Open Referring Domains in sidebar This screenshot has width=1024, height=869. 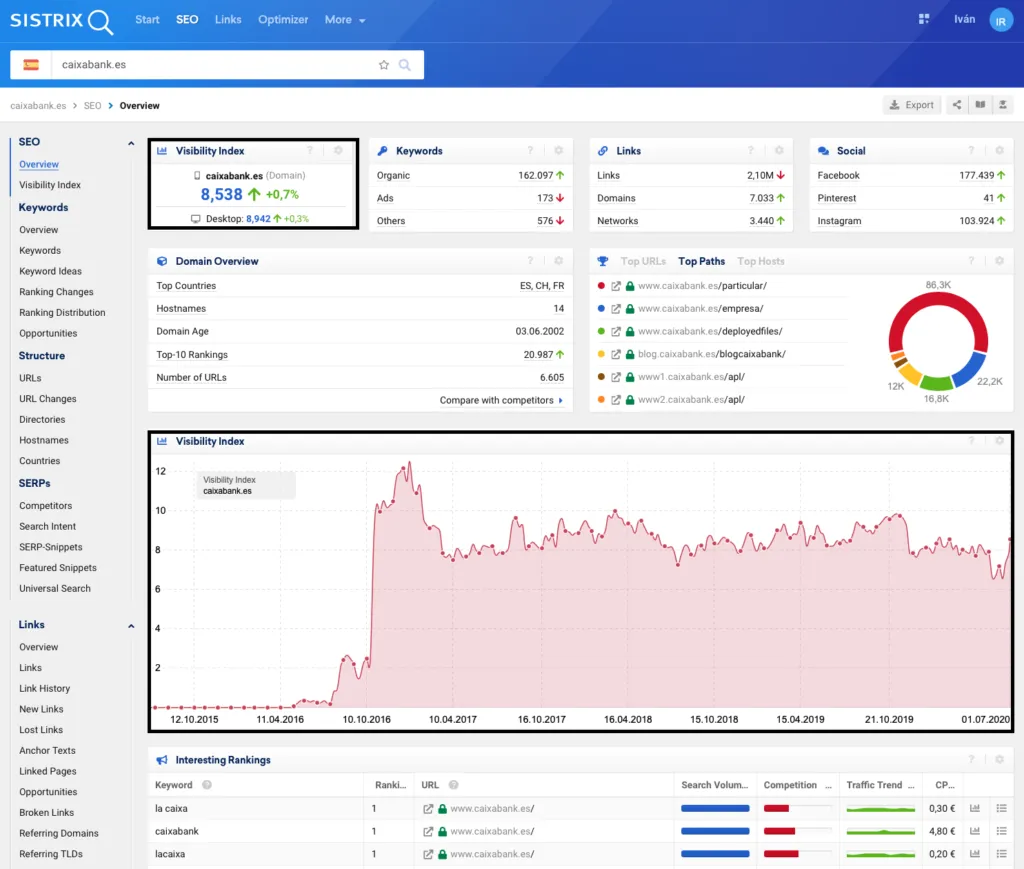coord(59,834)
